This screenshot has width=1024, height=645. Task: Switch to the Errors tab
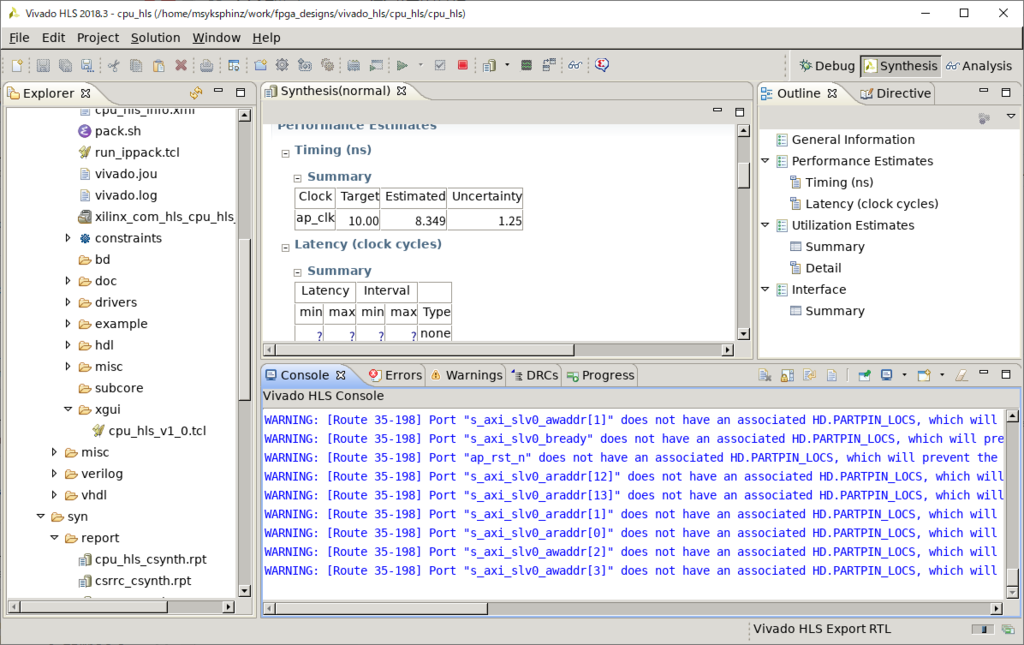[396, 375]
